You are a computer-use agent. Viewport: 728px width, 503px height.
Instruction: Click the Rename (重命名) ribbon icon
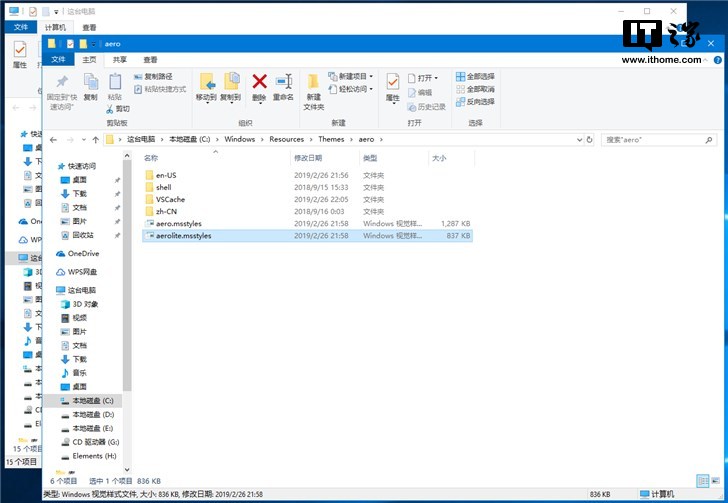[x=283, y=83]
